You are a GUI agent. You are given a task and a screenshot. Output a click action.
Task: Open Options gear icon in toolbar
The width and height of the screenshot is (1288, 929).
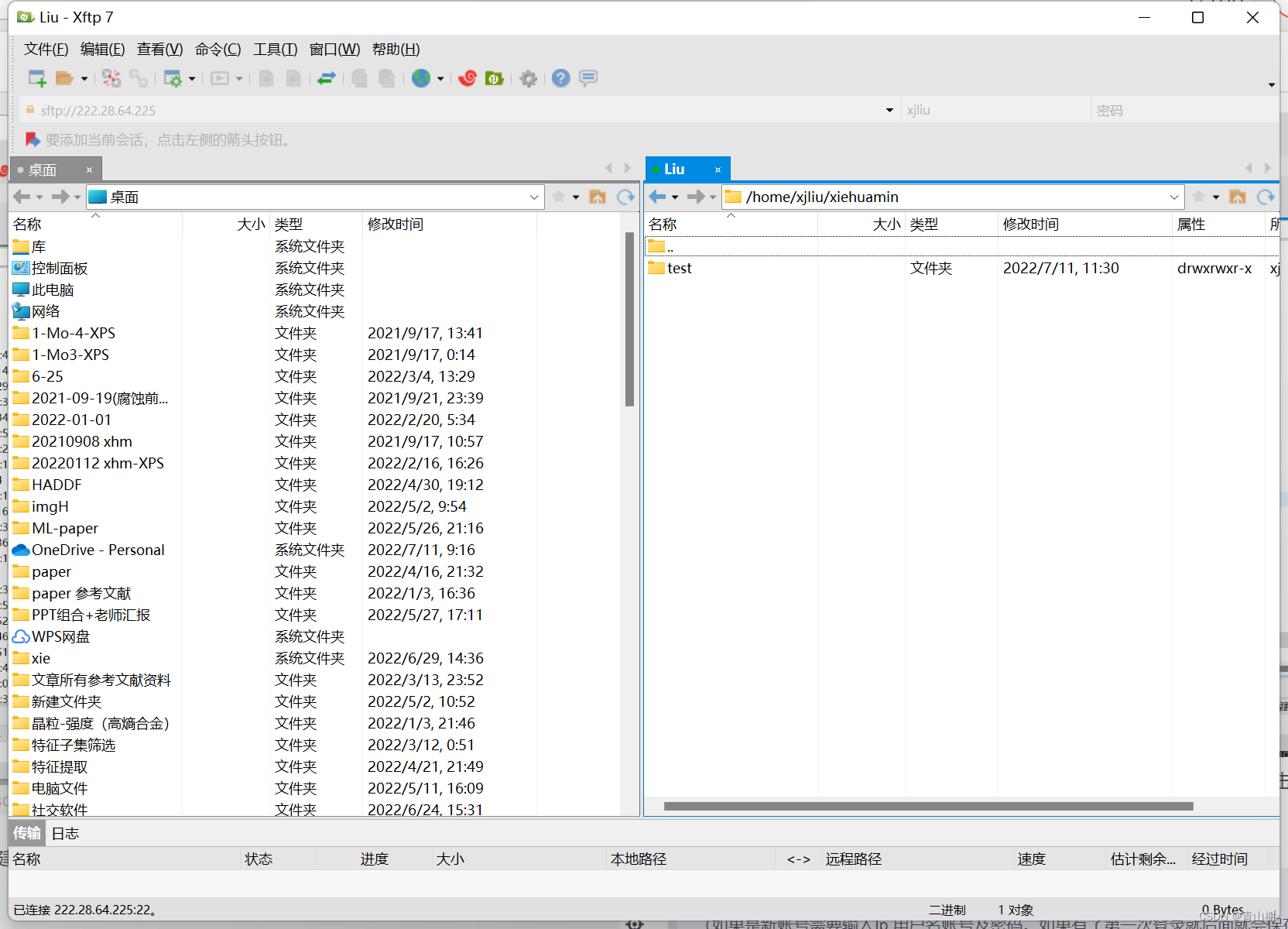[529, 78]
